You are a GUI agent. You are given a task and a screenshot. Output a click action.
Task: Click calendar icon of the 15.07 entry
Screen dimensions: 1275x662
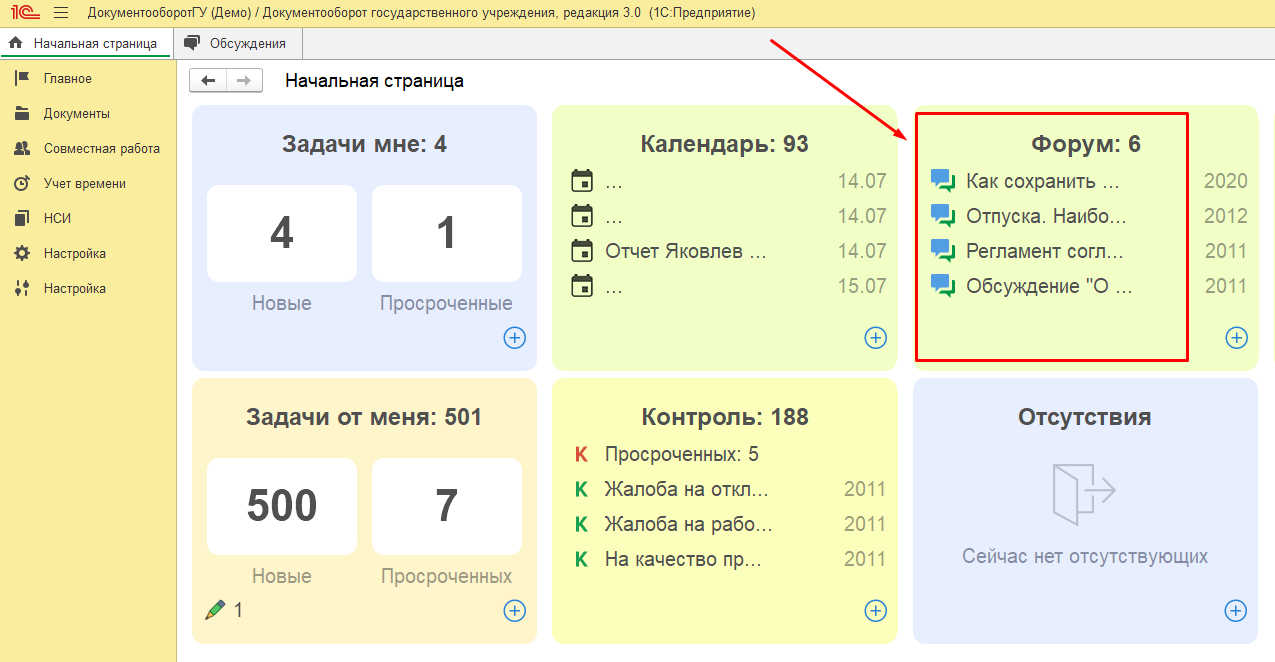[581, 286]
